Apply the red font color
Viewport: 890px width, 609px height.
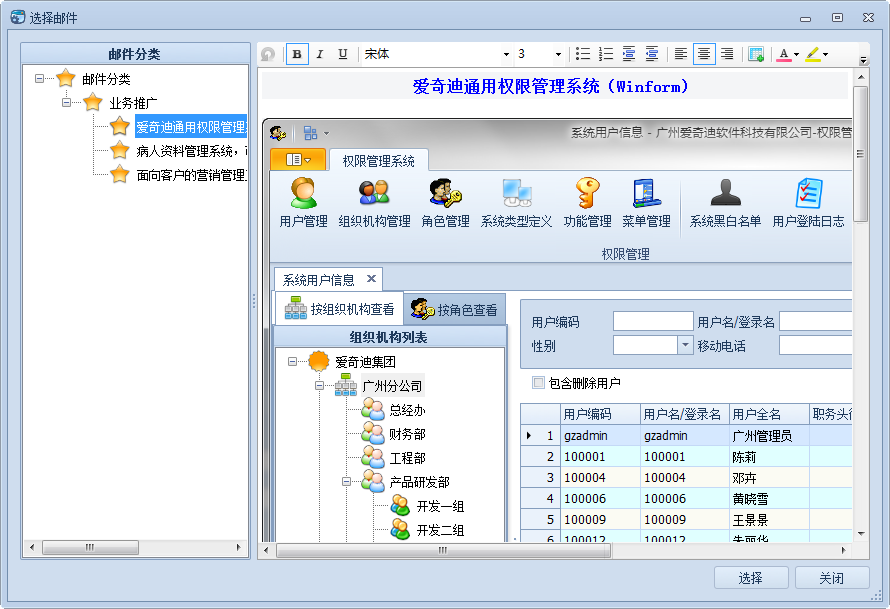(x=784, y=54)
